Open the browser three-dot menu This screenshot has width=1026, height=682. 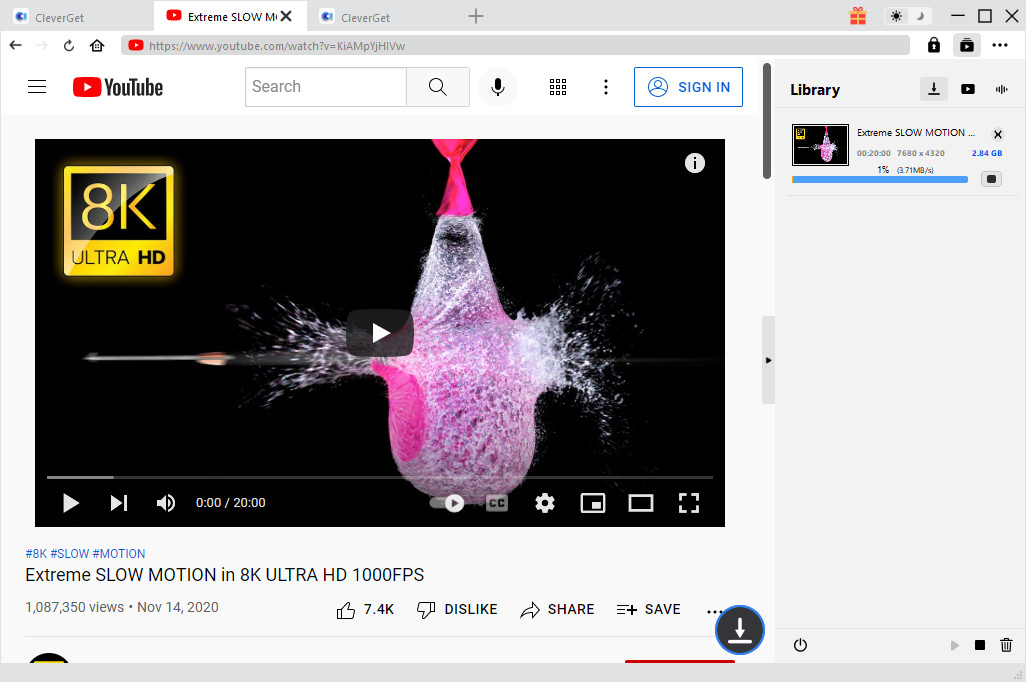point(1001,45)
